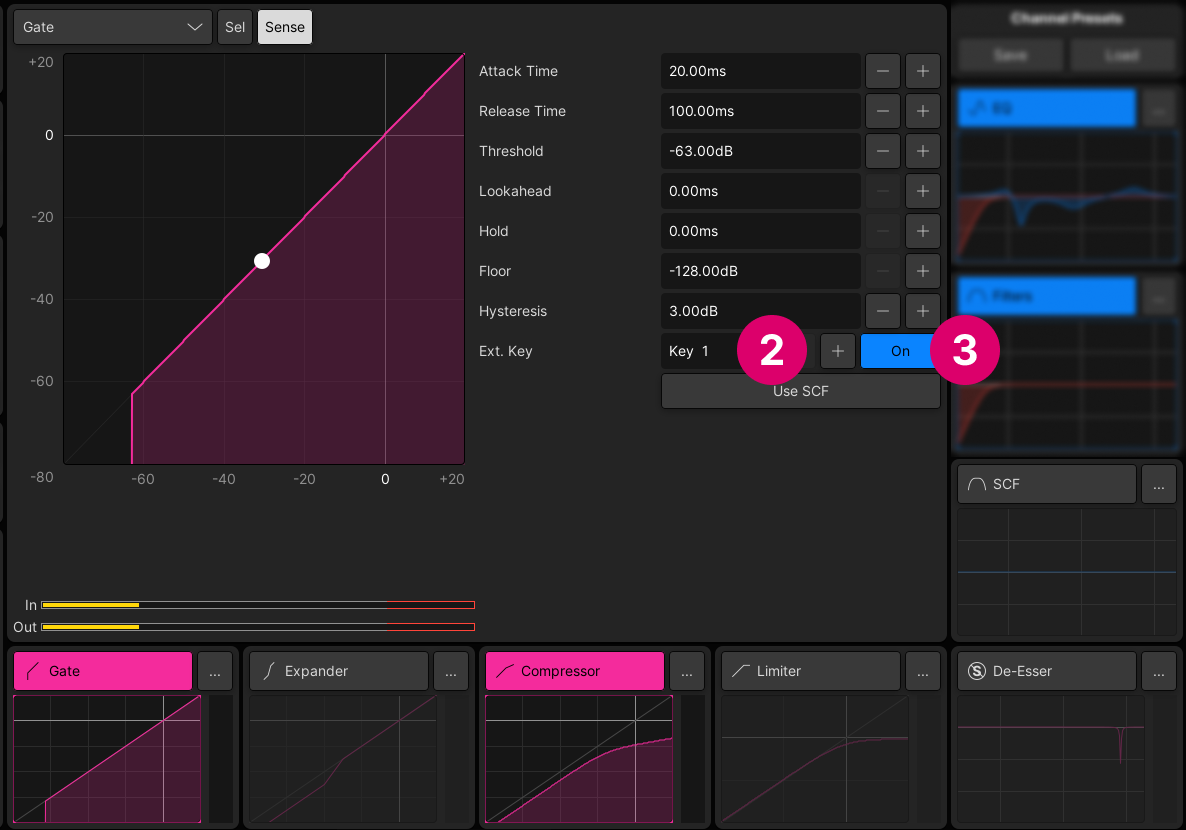Open the SCF options ellipsis menu
The height and width of the screenshot is (830, 1186).
(1158, 485)
